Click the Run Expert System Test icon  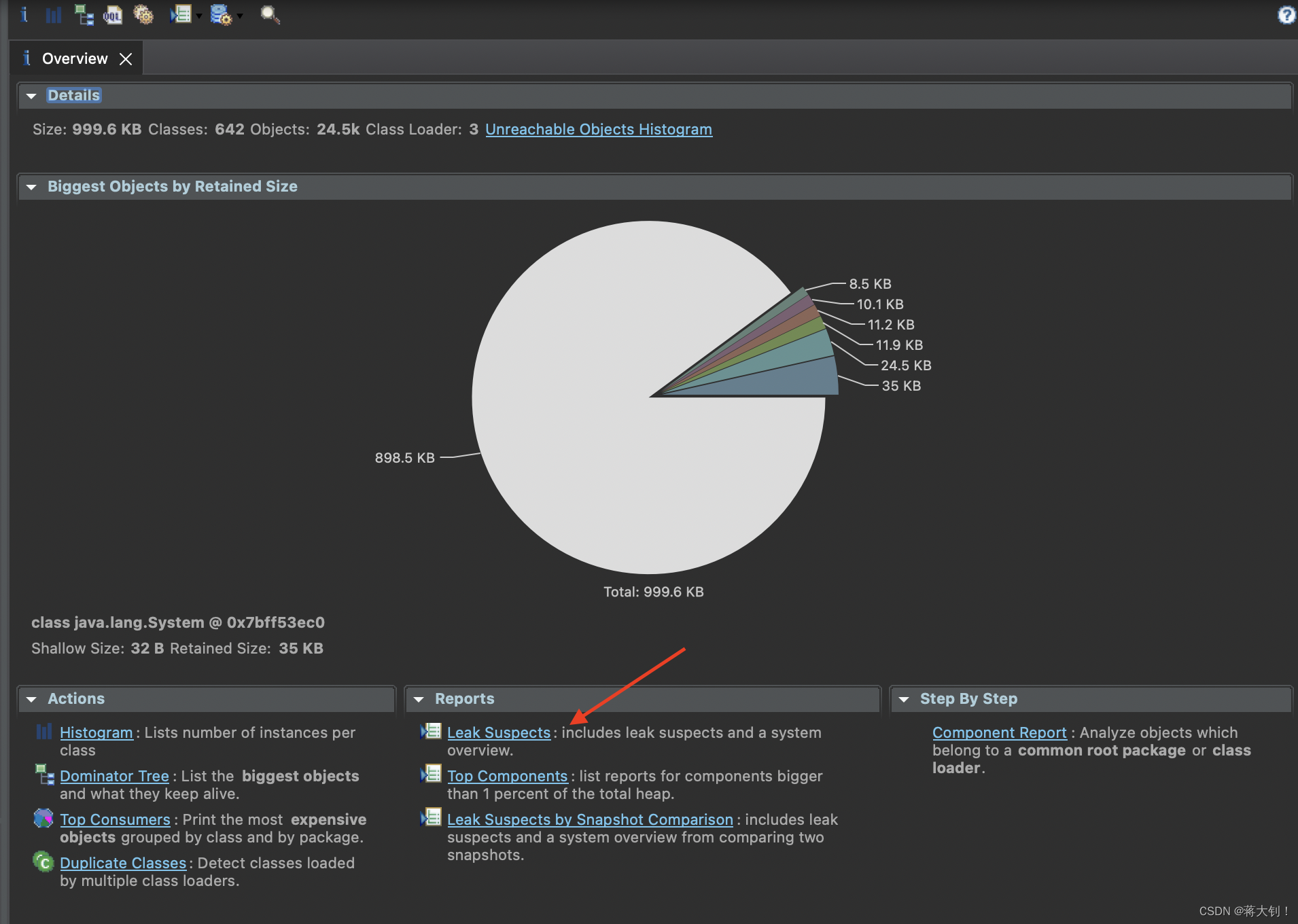coord(180,14)
